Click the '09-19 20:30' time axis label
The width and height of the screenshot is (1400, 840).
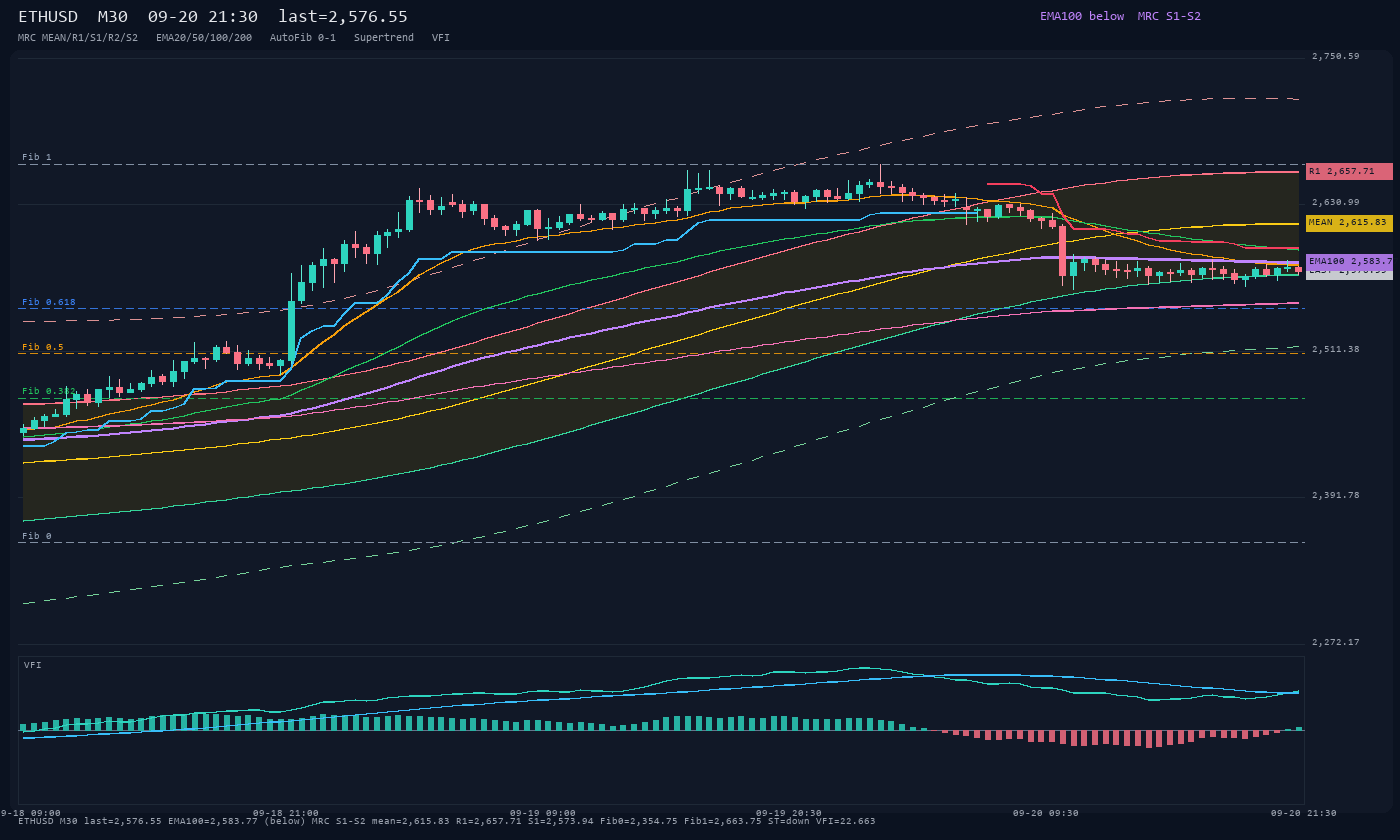789,813
